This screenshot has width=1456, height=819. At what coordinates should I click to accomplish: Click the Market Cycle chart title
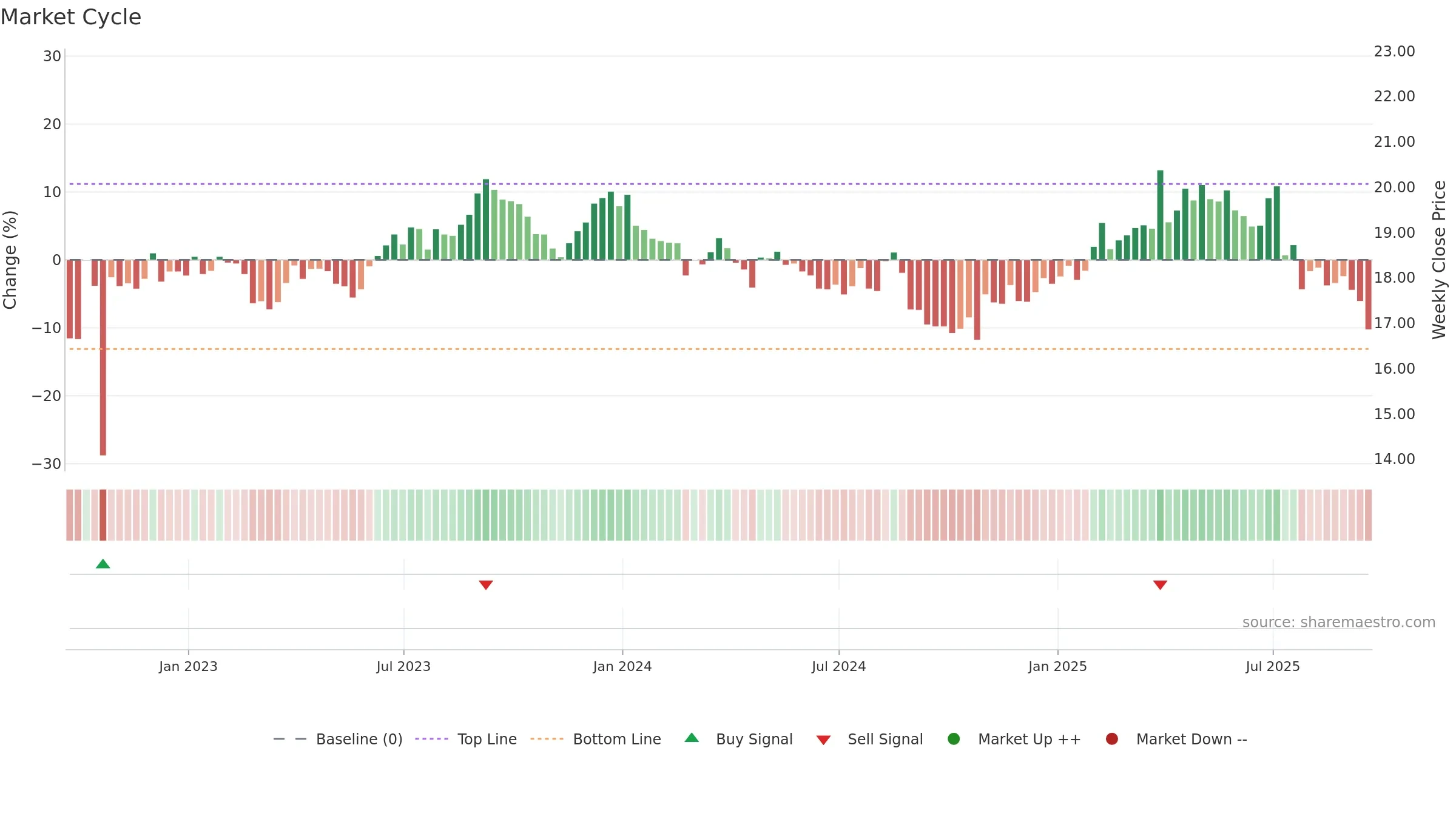(x=71, y=17)
